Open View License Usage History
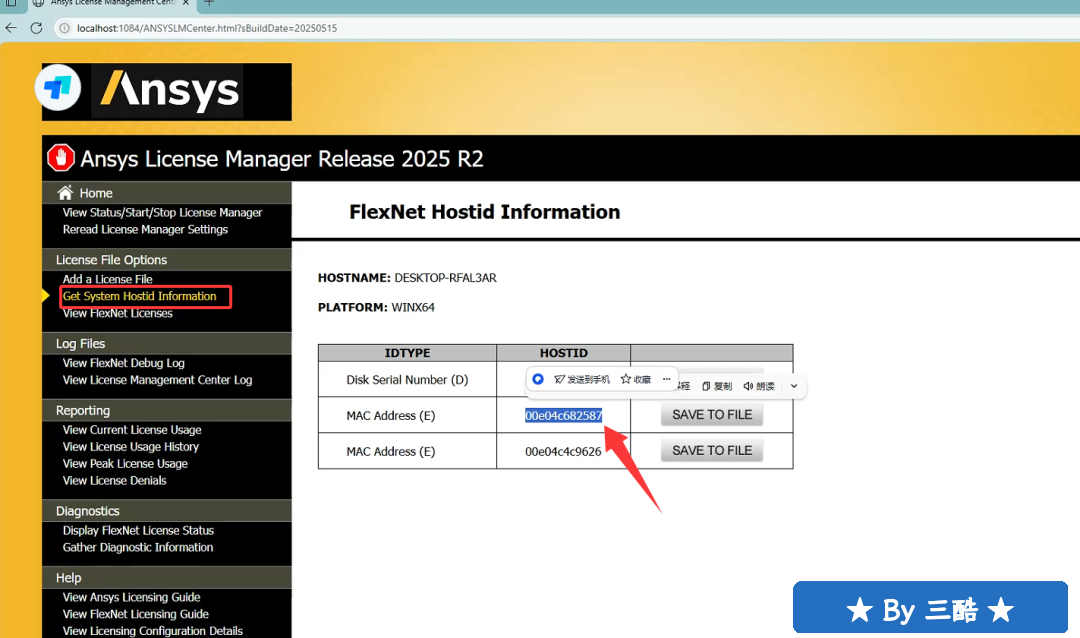Screen dimensions: 1080x638 [131, 447]
